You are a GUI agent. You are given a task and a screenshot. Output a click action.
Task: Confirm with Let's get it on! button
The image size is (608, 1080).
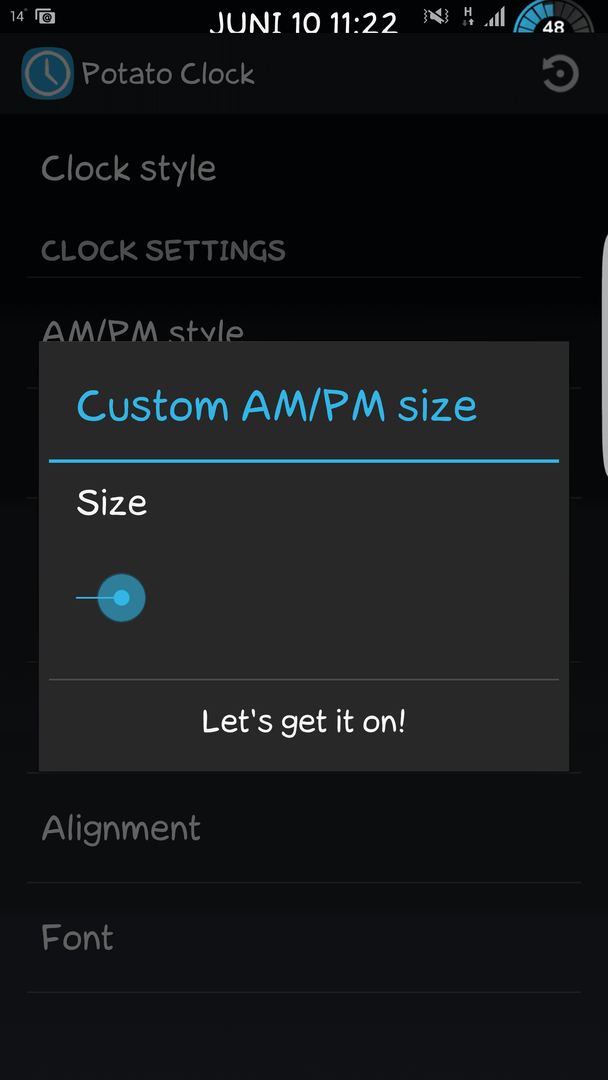tap(304, 723)
